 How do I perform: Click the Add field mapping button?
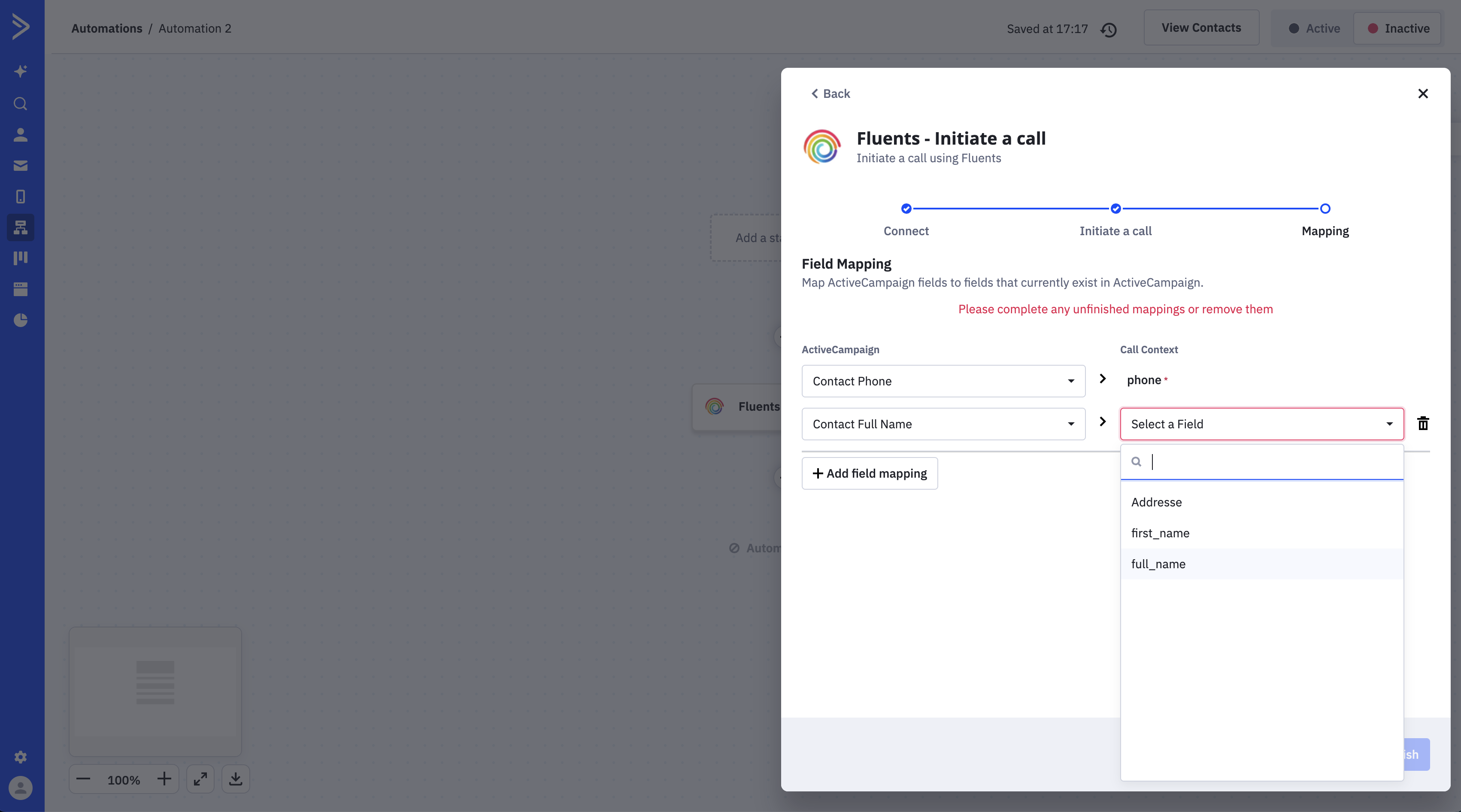point(870,473)
